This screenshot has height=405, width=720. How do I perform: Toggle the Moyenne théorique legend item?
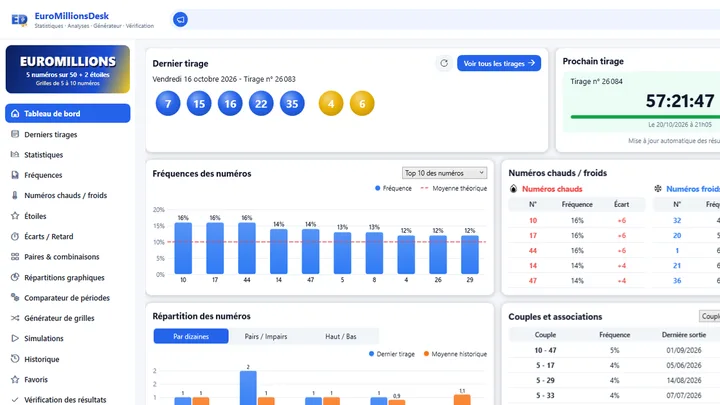pos(454,188)
